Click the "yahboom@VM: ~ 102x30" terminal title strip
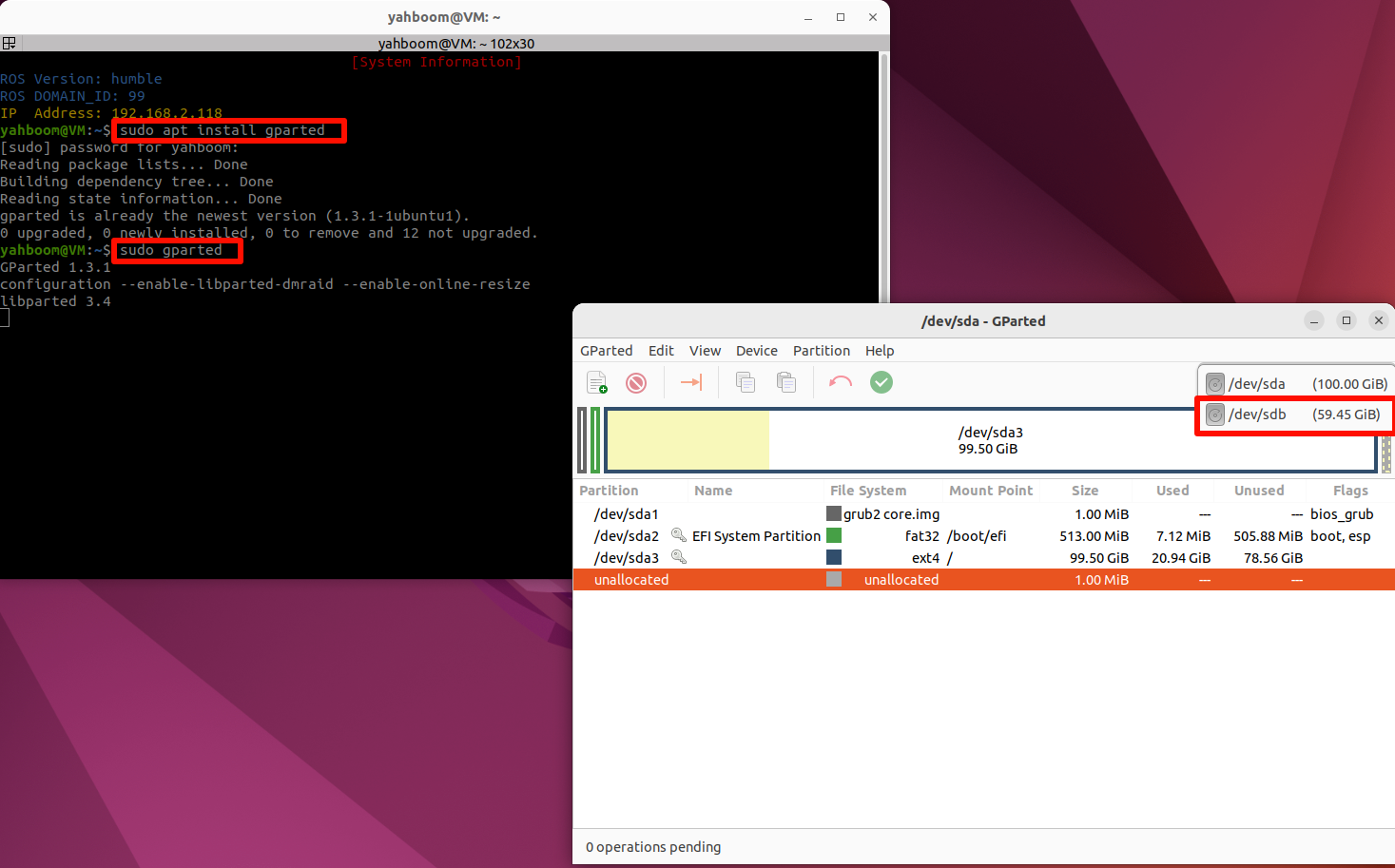1395x868 pixels. (x=456, y=43)
